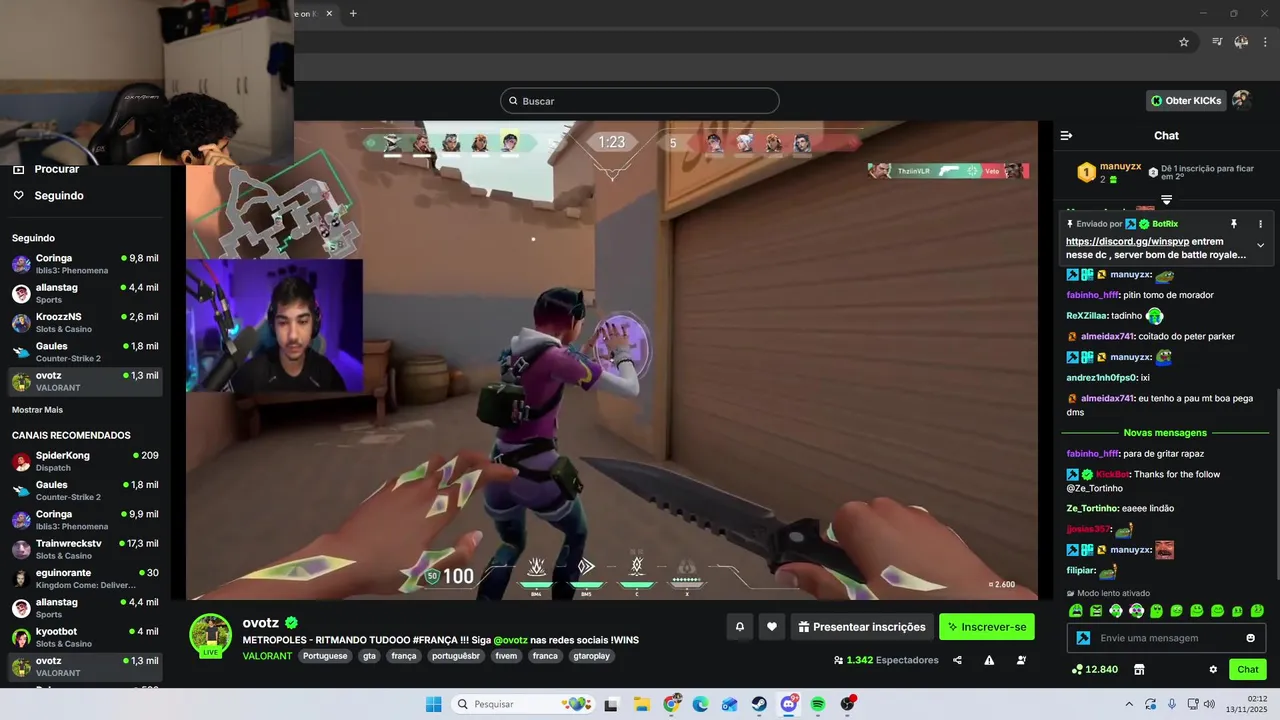Open SpiderKong recommended channel
1280x720 pixels.
[85, 461]
